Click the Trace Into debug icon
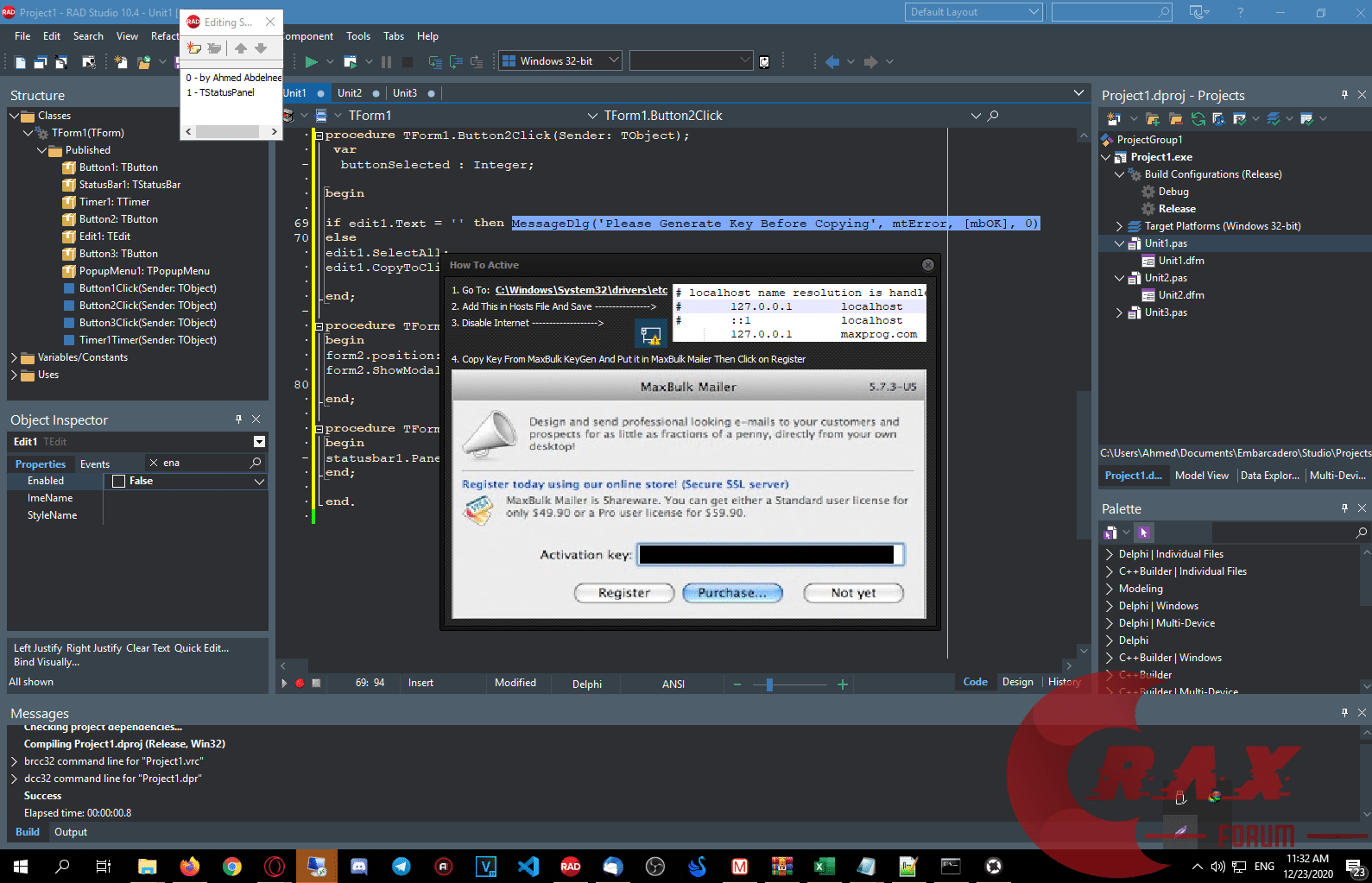 (435, 61)
